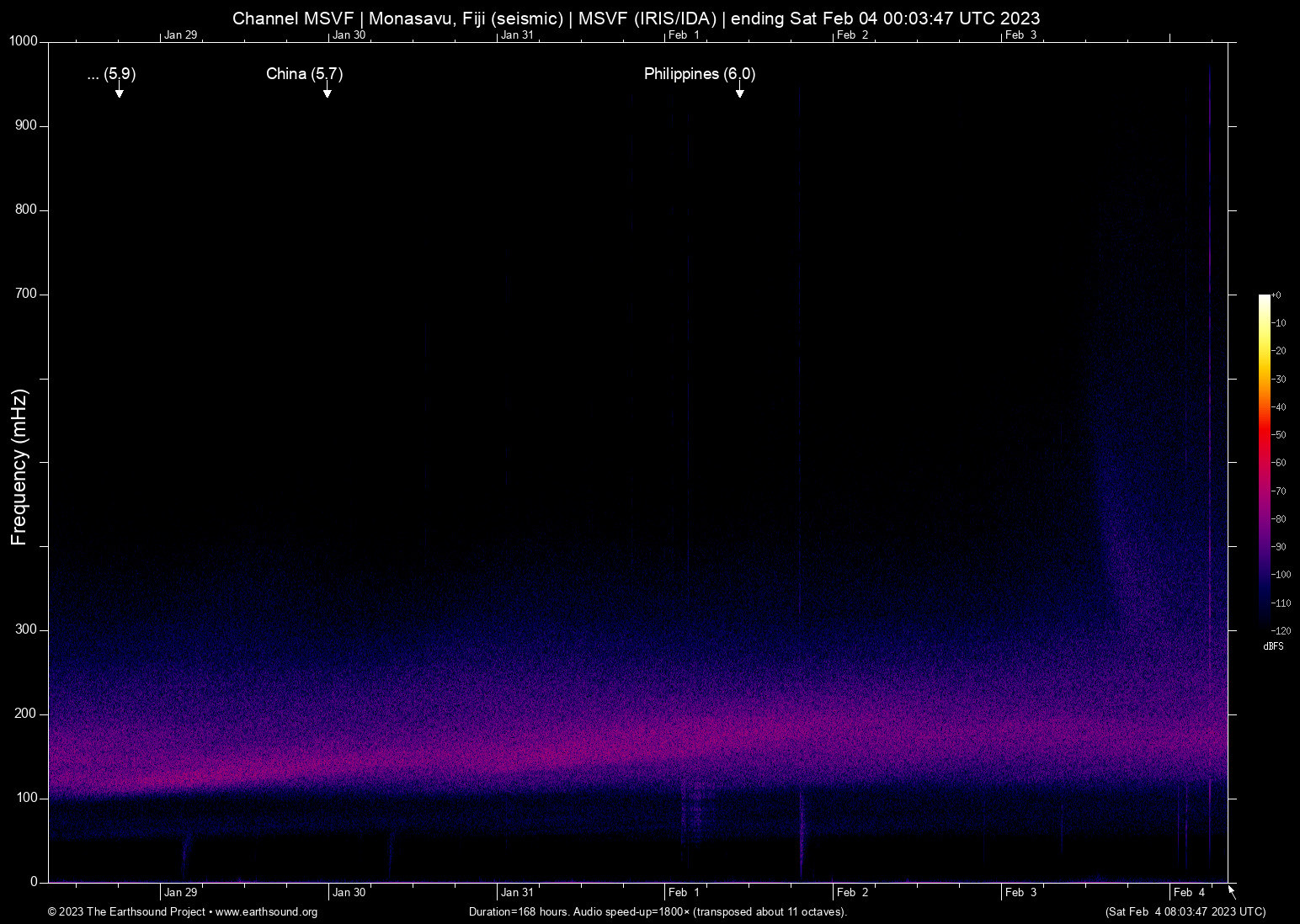The width and height of the screenshot is (1300, 924).
Task: Click the Feb 3 axis tick label
Action: coord(1021,892)
